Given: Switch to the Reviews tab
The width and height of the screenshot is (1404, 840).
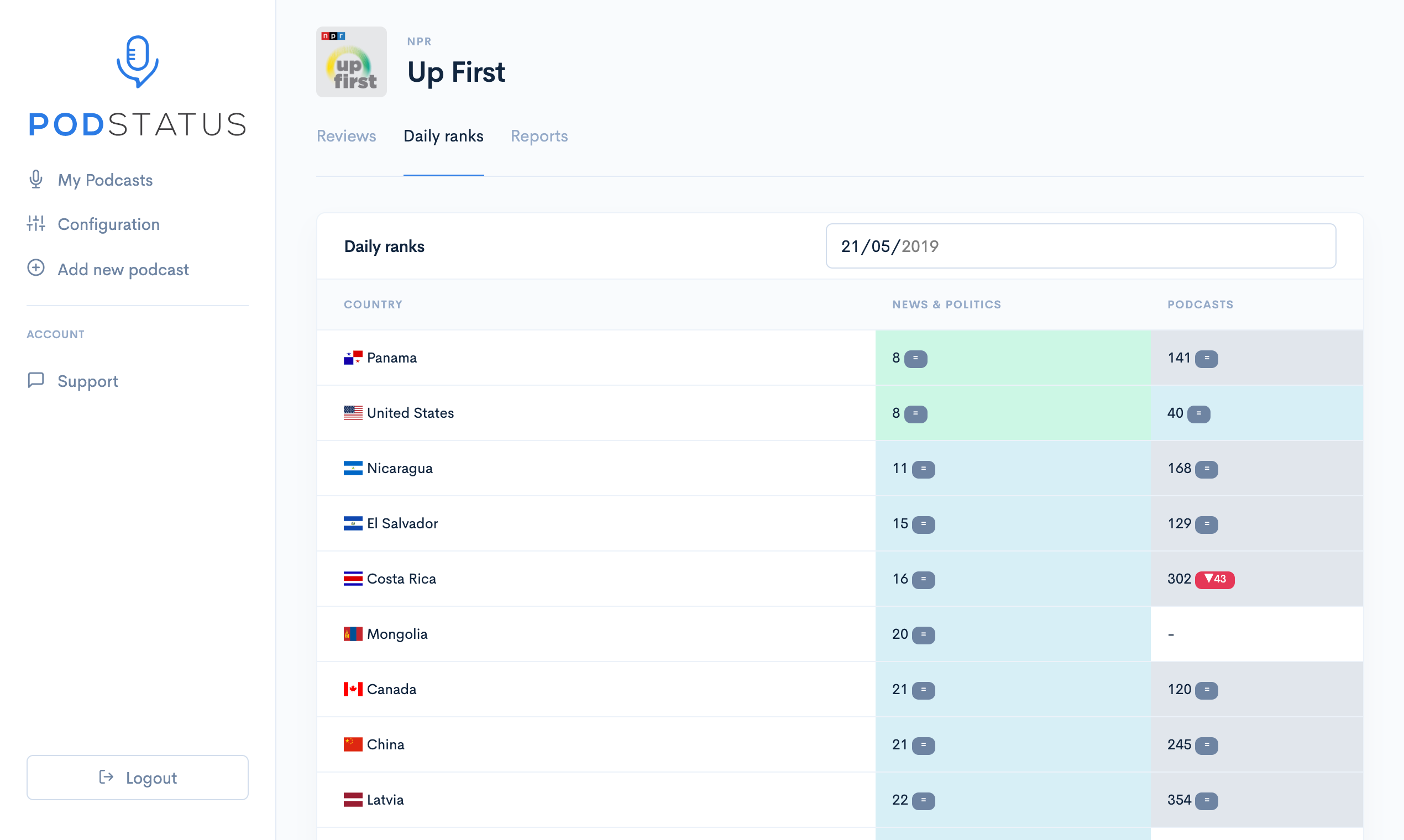Looking at the screenshot, I should (x=346, y=136).
